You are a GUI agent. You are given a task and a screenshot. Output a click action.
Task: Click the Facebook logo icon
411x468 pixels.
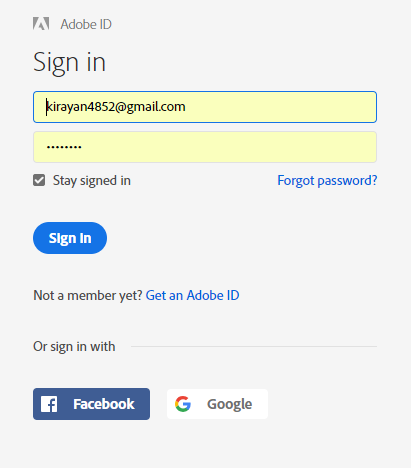[49, 404]
